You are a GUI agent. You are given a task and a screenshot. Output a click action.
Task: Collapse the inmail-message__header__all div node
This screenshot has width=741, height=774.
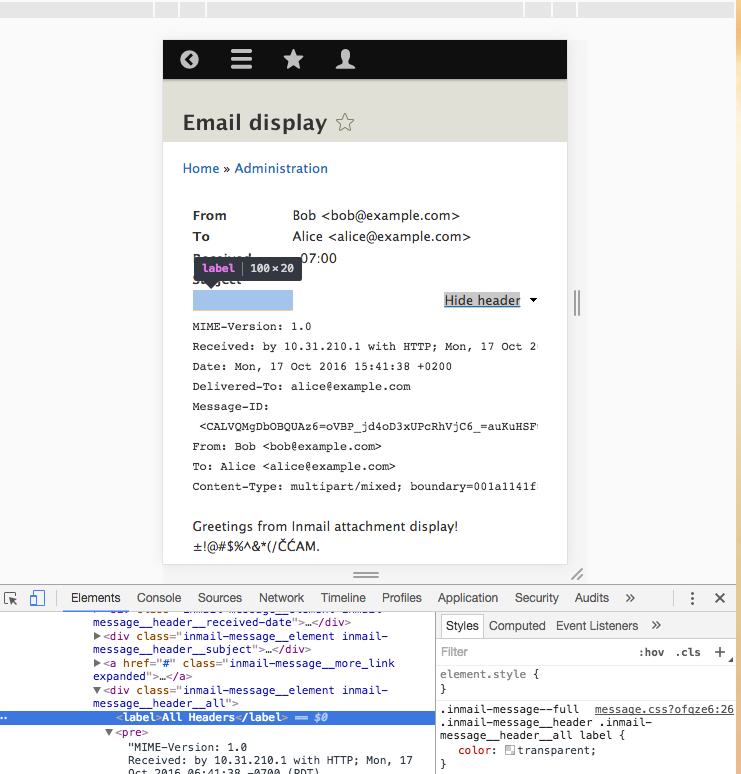click(97, 690)
